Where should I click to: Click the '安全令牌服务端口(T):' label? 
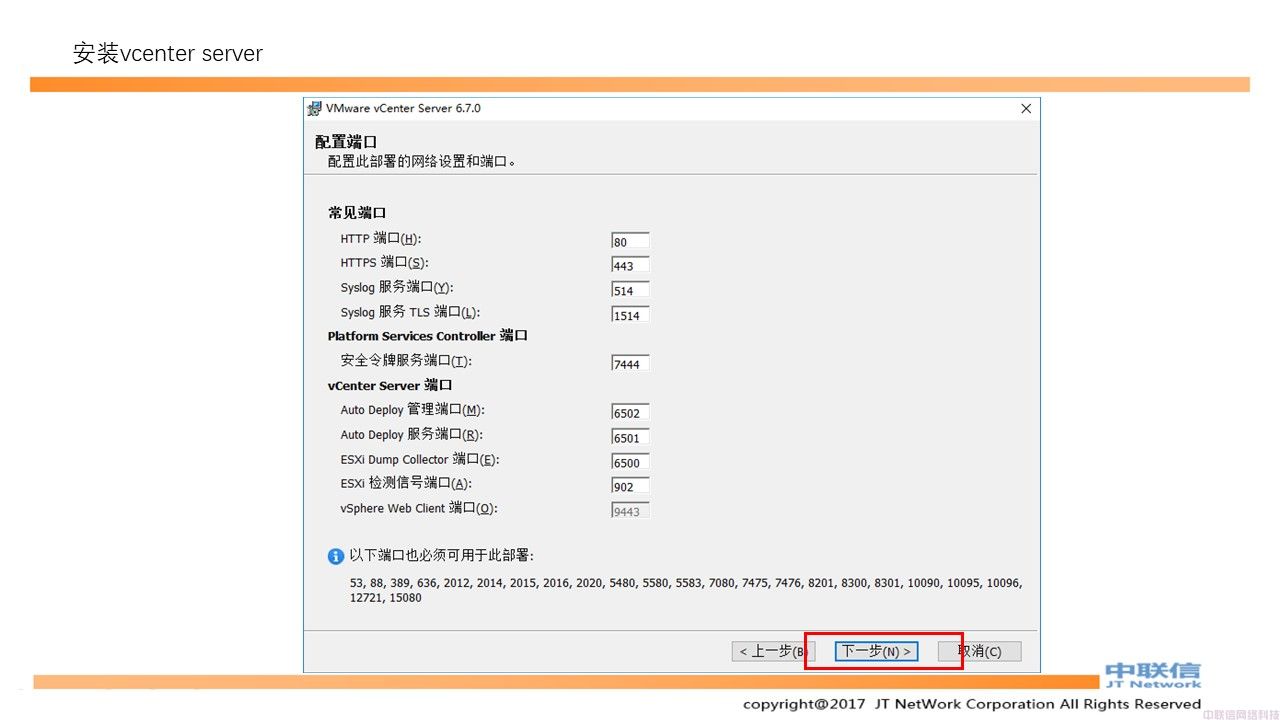click(x=406, y=361)
